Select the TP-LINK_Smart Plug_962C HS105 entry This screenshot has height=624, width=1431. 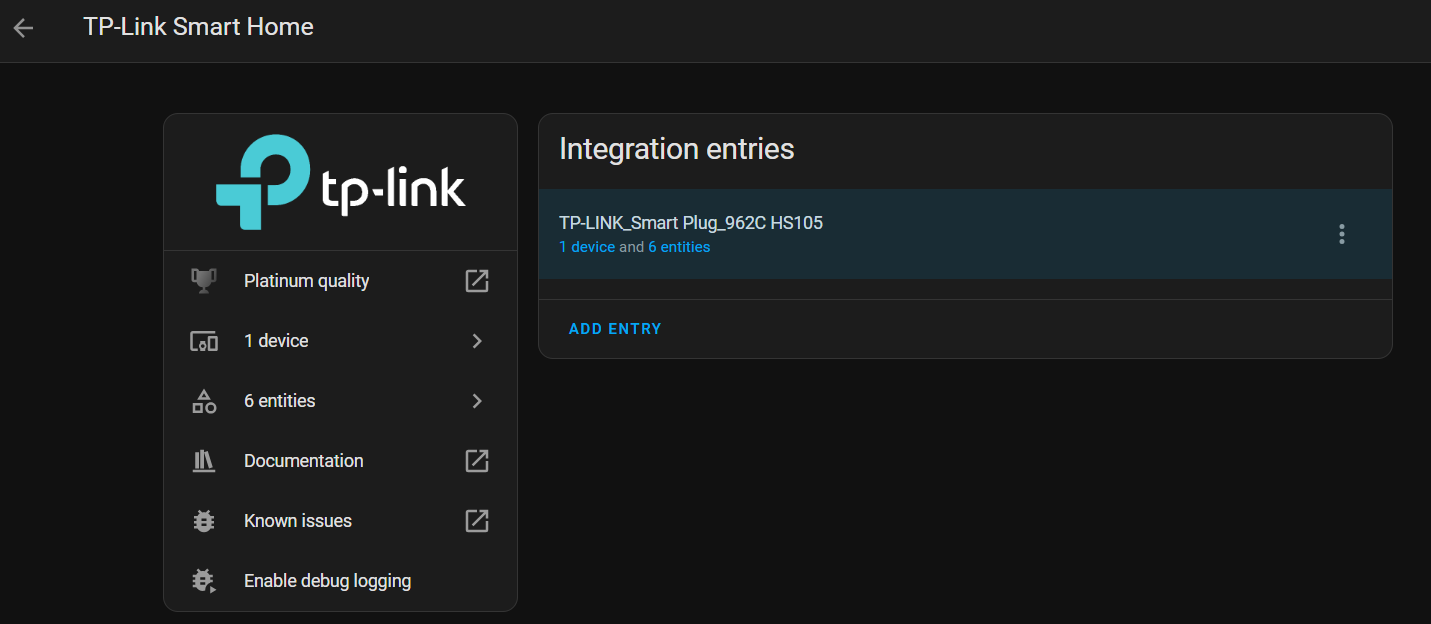690,223
